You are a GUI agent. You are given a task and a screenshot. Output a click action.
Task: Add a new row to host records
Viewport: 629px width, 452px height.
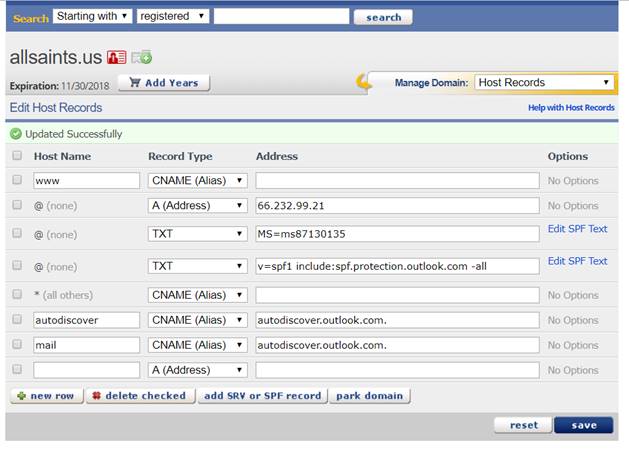(46, 395)
